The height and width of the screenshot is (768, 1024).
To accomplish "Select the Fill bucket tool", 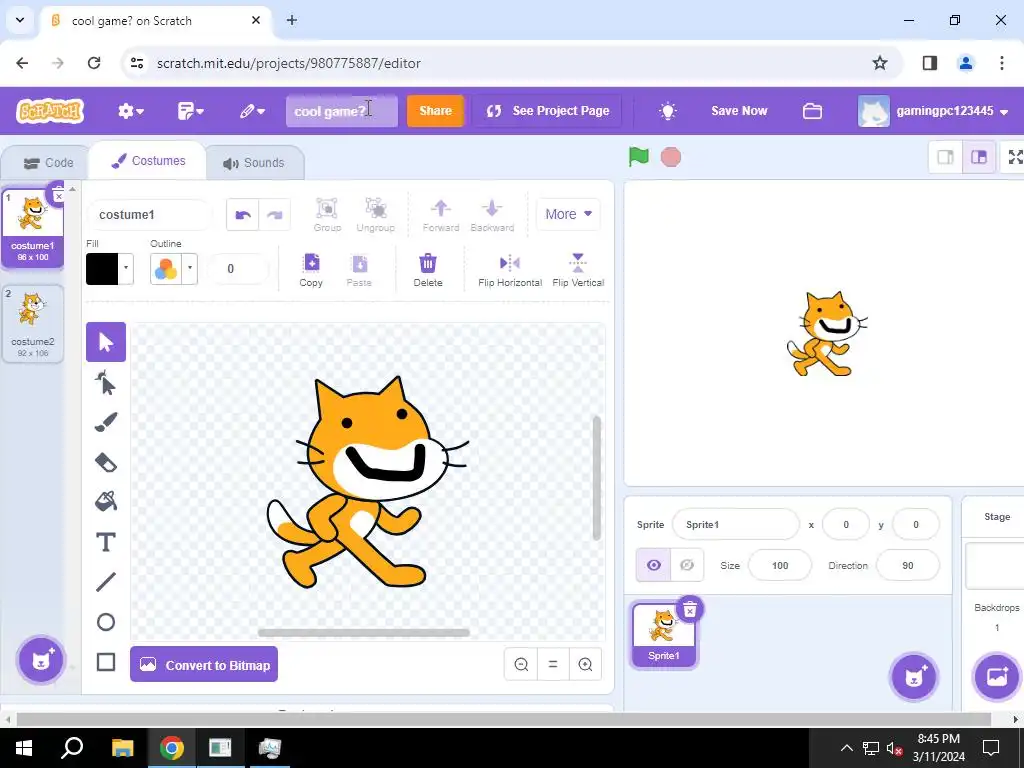I will click(106, 502).
